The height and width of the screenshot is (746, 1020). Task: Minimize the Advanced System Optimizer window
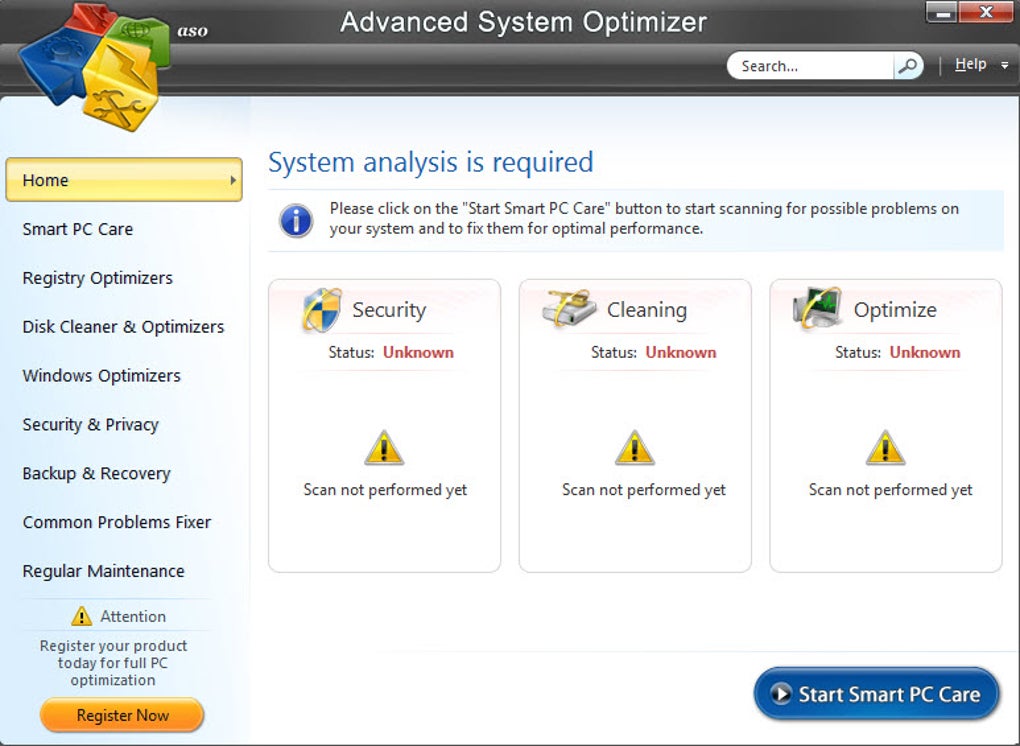coord(941,12)
